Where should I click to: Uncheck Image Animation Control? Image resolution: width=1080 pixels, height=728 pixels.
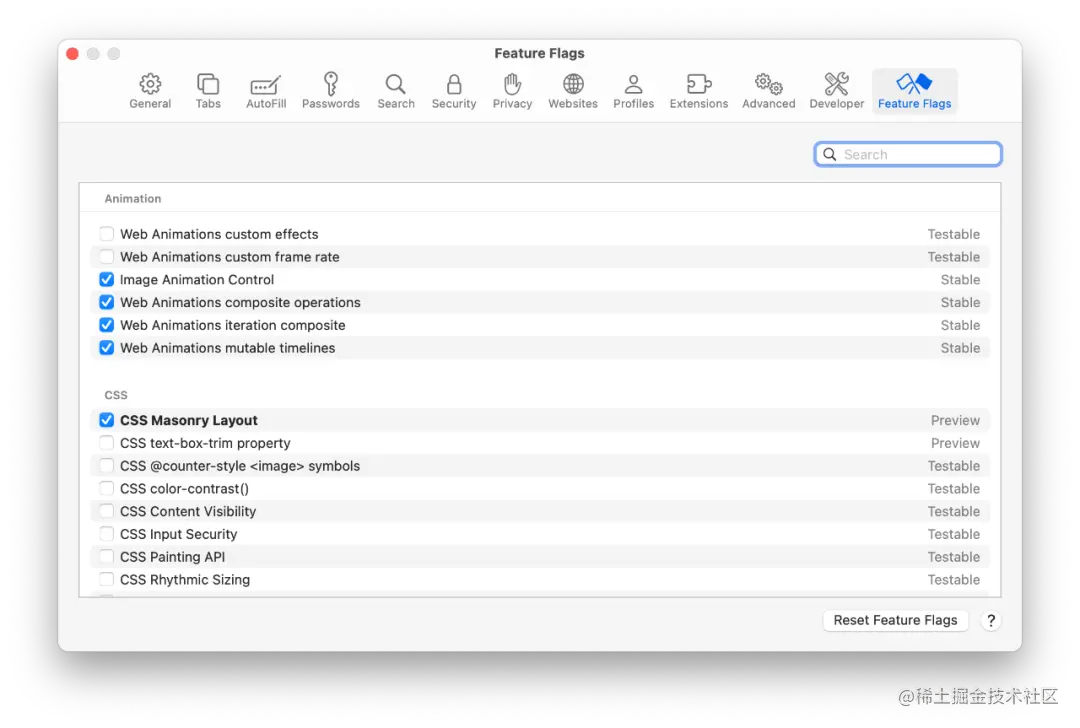(x=107, y=280)
